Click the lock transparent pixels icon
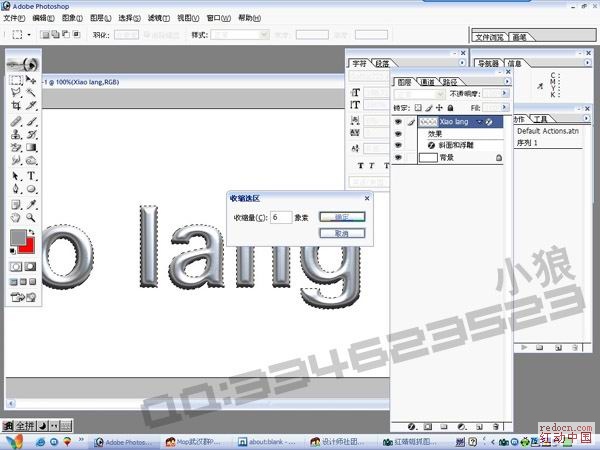Viewport: 600px width, 450px height. point(418,107)
